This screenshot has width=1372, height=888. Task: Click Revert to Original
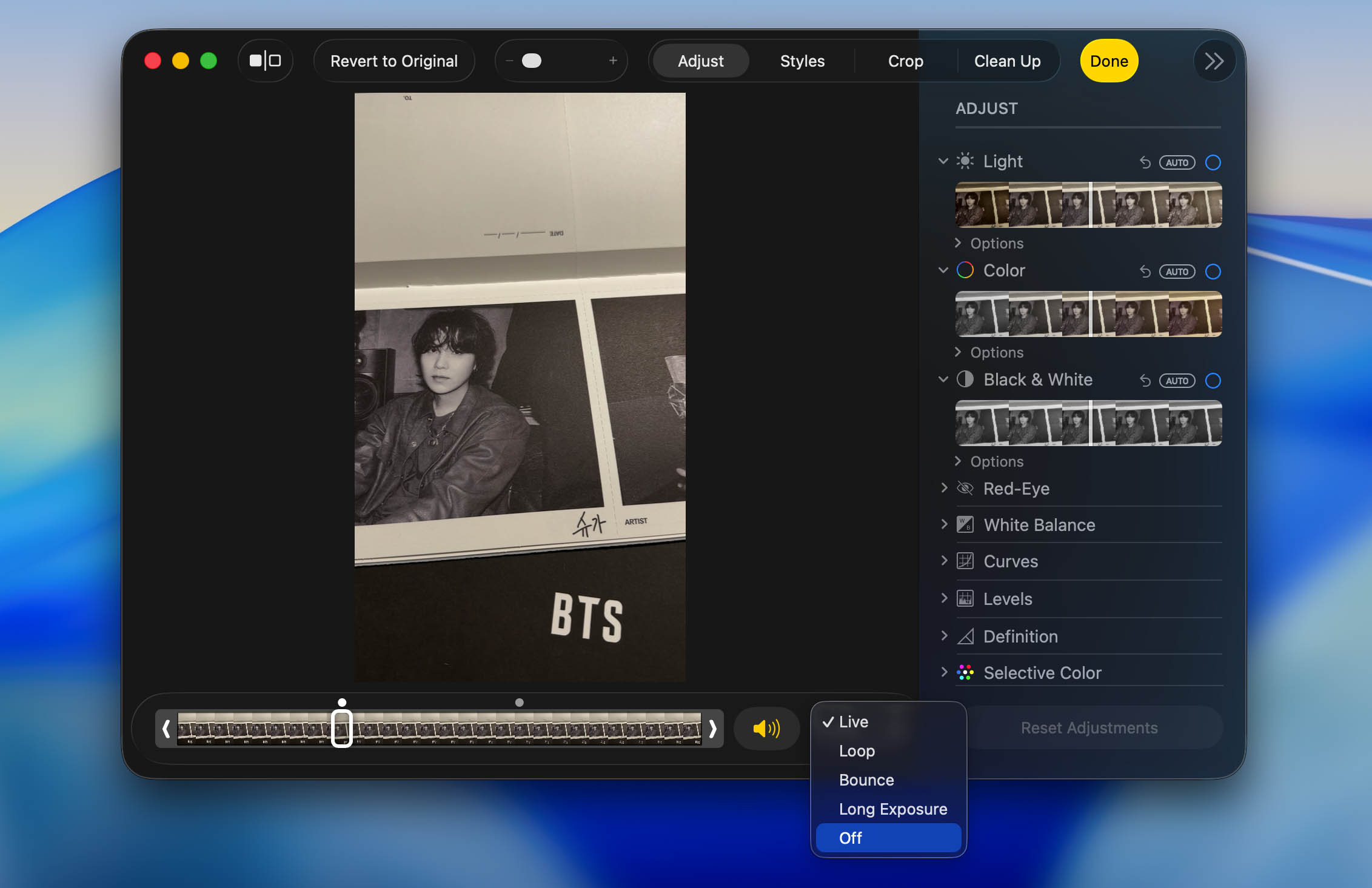(394, 61)
